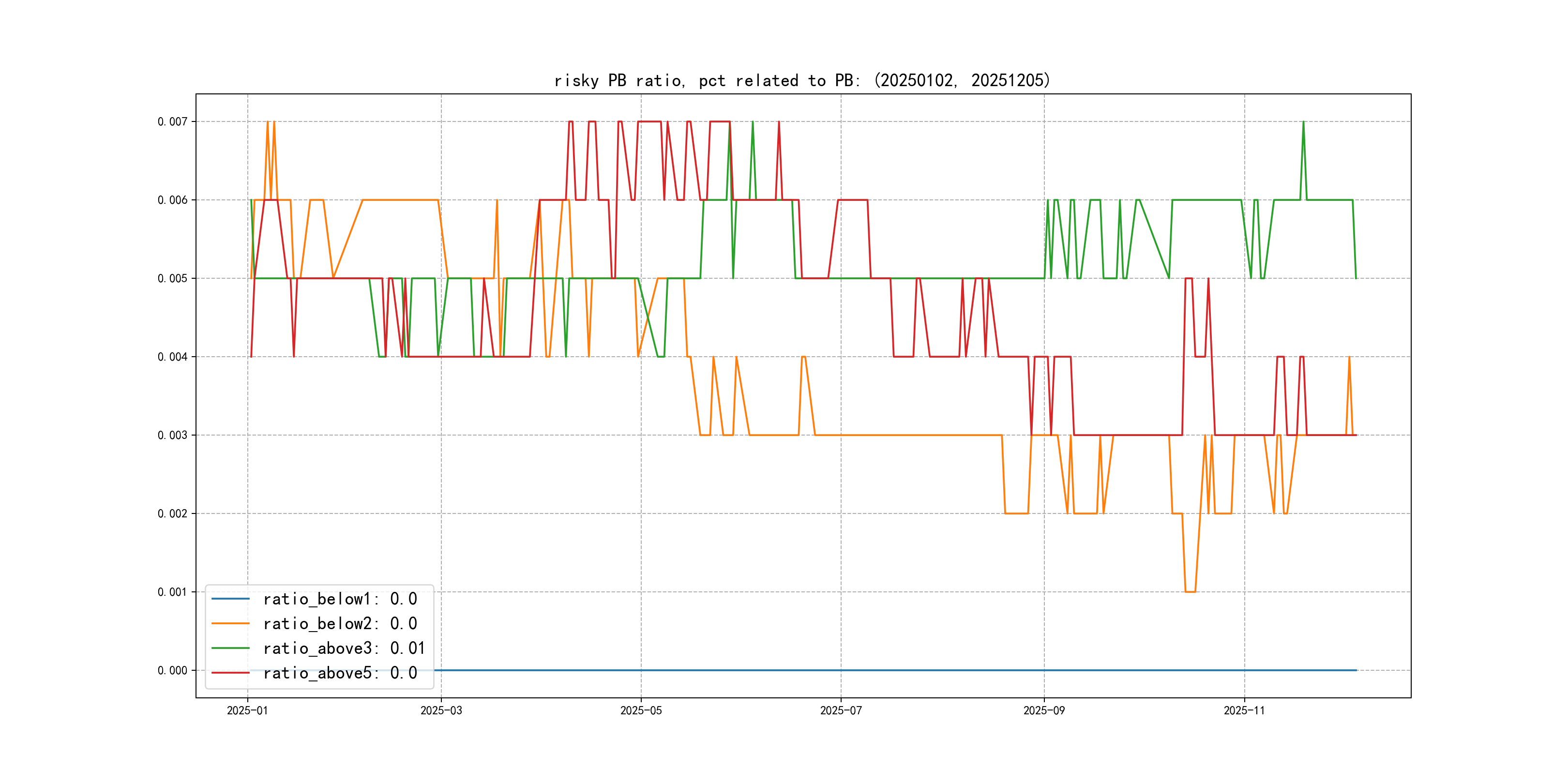Click the 2025-05 x-axis label

click(641, 711)
